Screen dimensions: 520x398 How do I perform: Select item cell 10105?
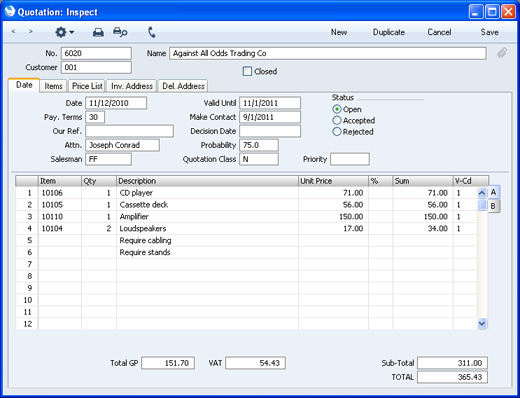pyautogui.click(x=60, y=205)
